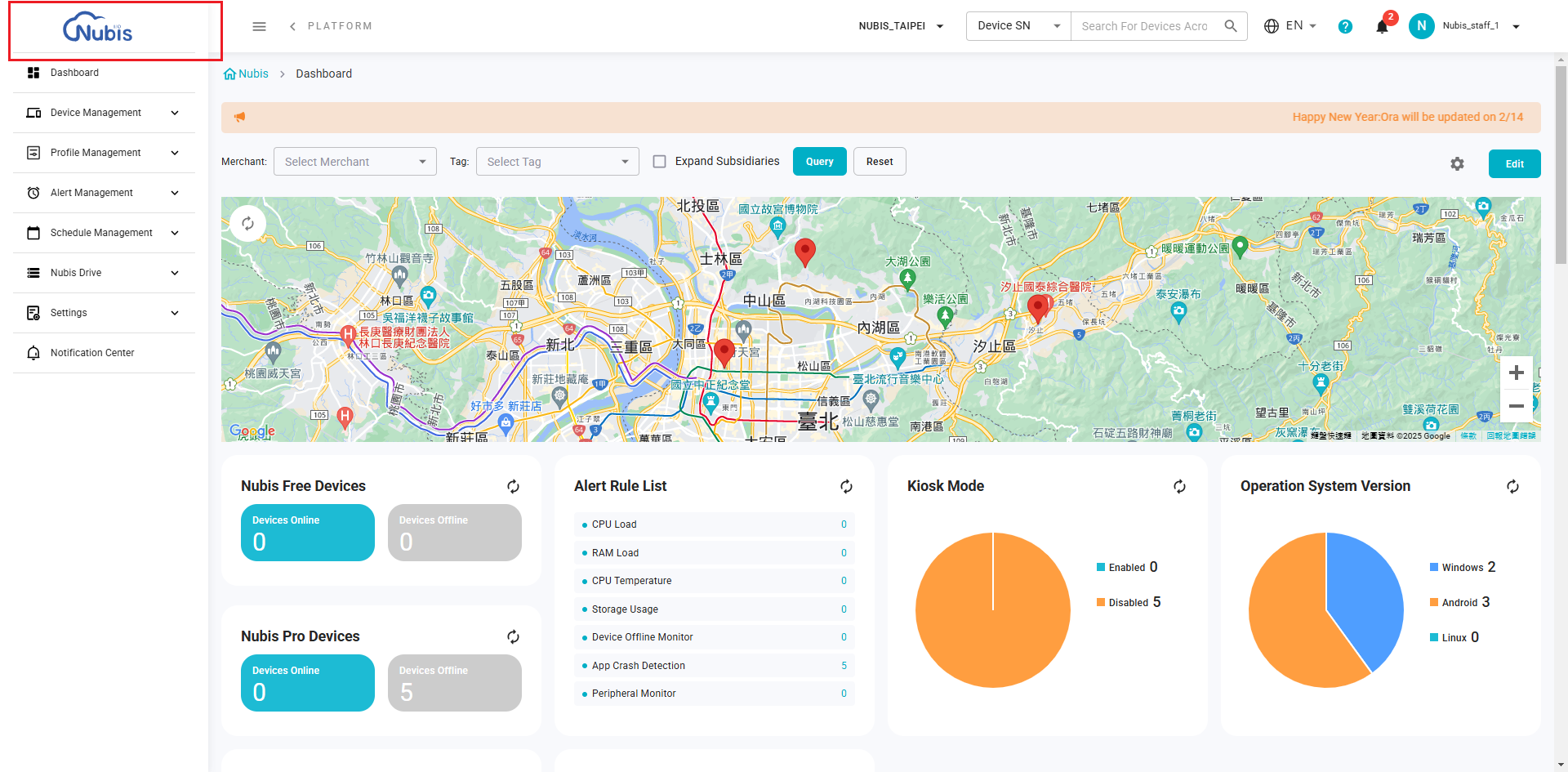This screenshot has width=1568, height=772.
Task: Click the Happy New Year announcement text
Action: tap(1407, 117)
